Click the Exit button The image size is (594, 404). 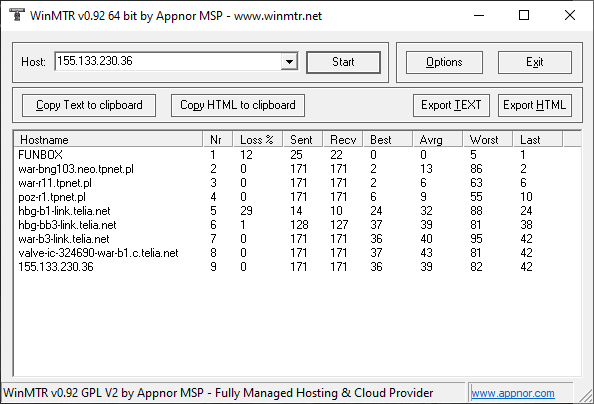click(x=535, y=62)
